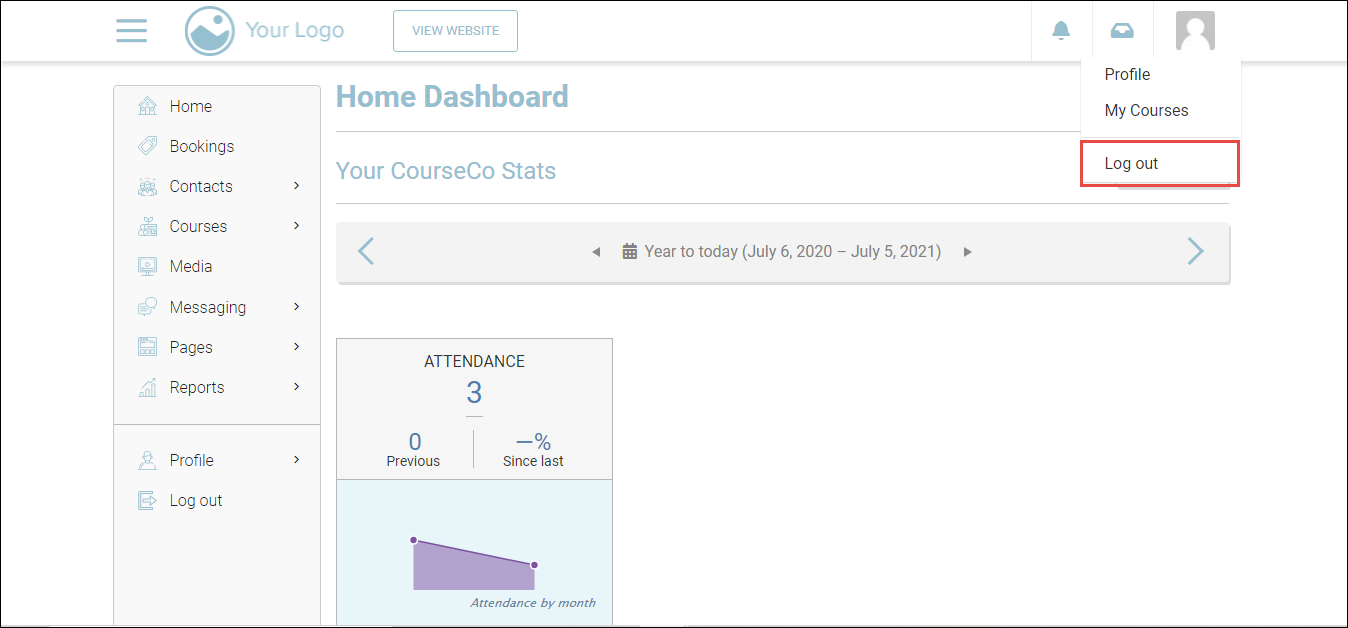This screenshot has height=628, width=1348.
Task: Select My Courses from the user dropdown
Action: (x=1146, y=110)
